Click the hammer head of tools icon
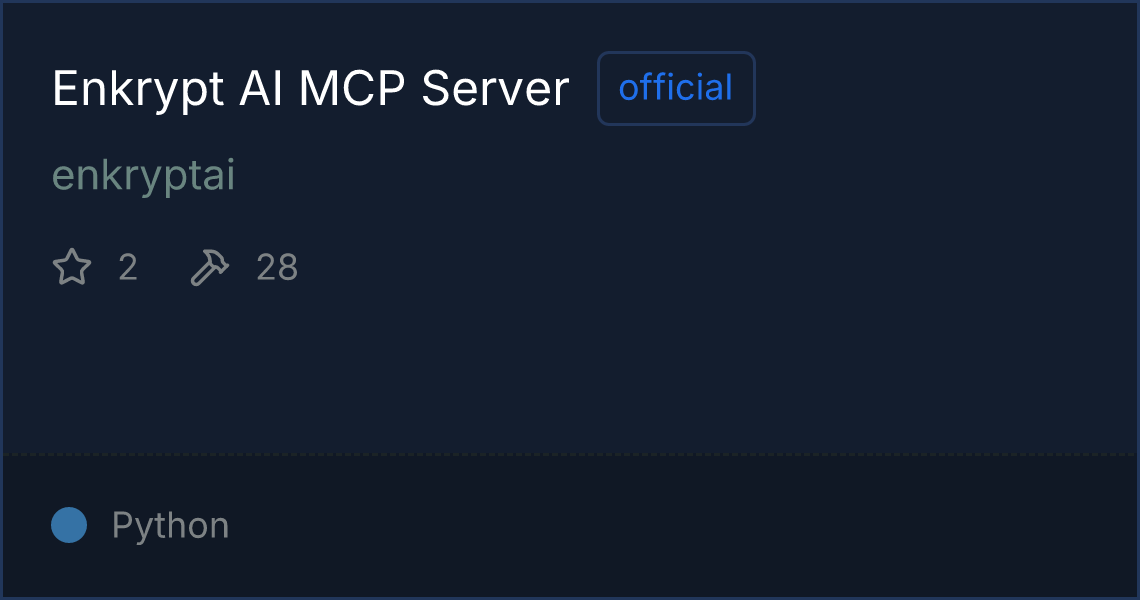1140x600 pixels. 216,260
